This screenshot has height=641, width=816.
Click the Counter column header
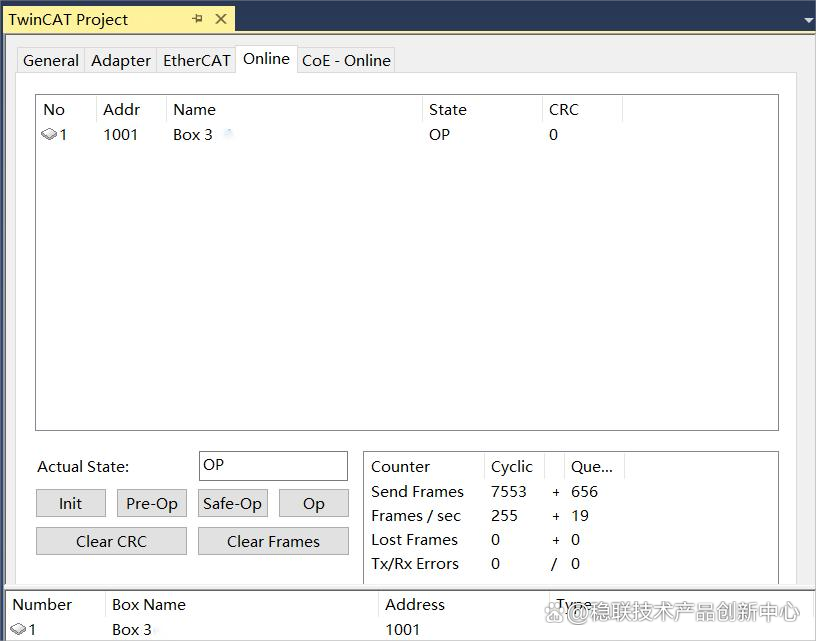coord(424,466)
